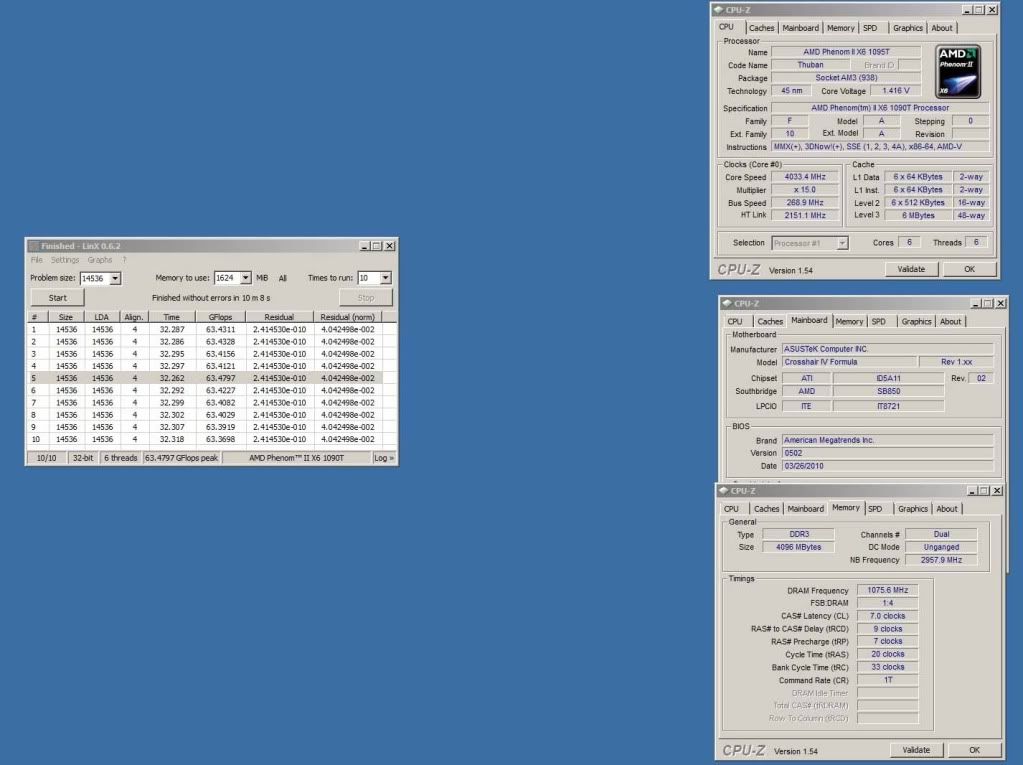Open Graphics tab in Mainboard CPU-Z window
The width and height of the screenshot is (1023, 765).
coord(916,322)
